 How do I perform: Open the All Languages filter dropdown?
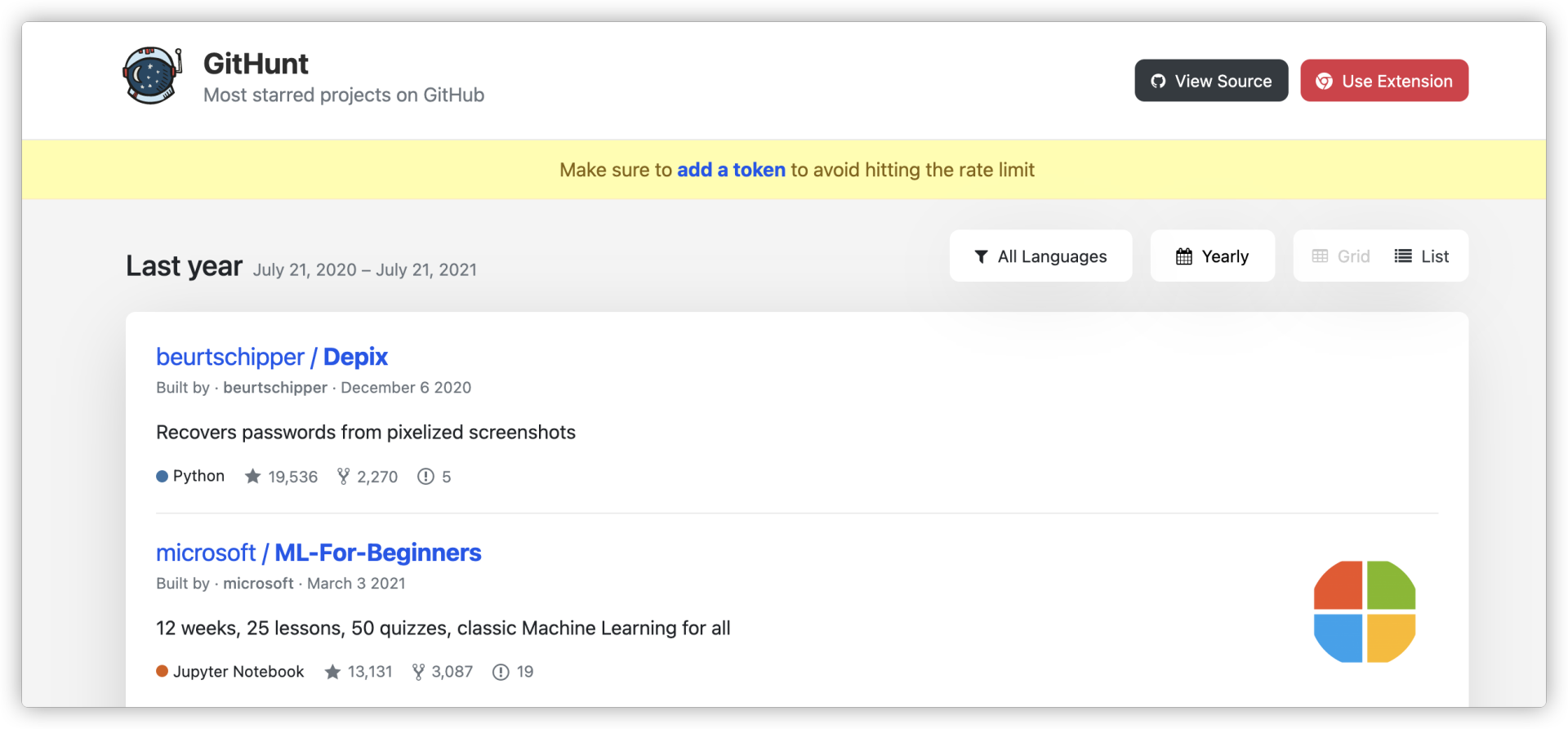1040,256
